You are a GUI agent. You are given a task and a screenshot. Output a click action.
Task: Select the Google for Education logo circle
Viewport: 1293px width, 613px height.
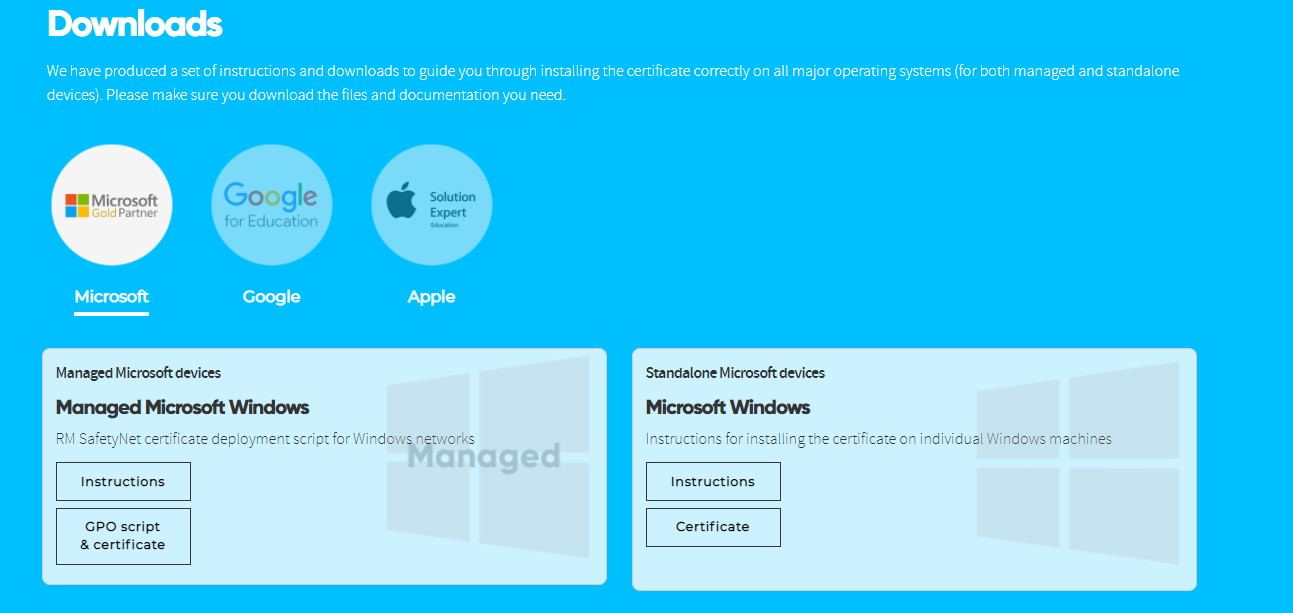coord(271,205)
